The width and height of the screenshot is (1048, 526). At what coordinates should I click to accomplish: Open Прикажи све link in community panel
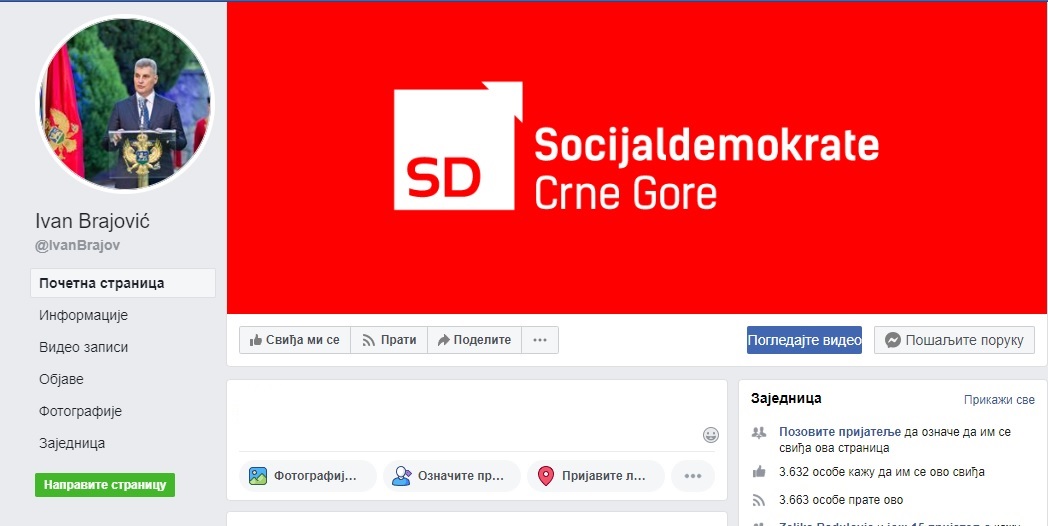tap(999, 400)
